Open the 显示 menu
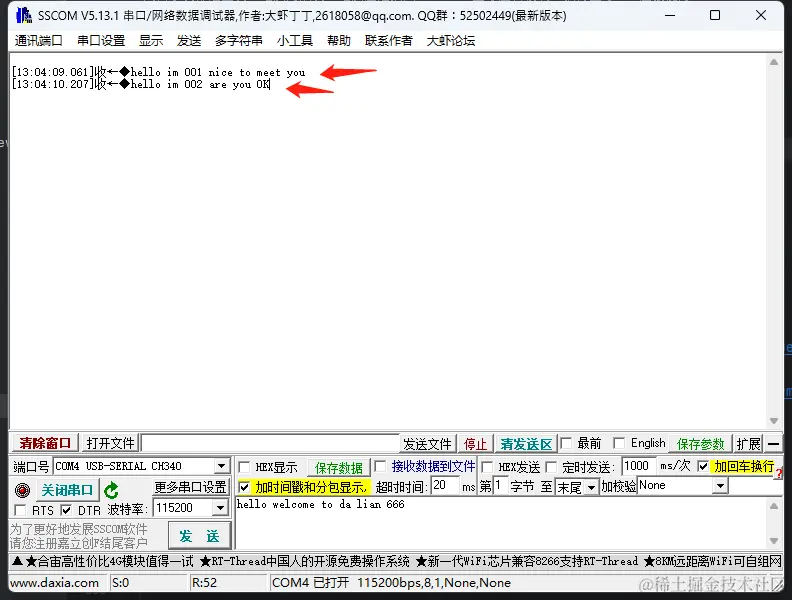Image resolution: width=792 pixels, height=600 pixels. (x=151, y=40)
